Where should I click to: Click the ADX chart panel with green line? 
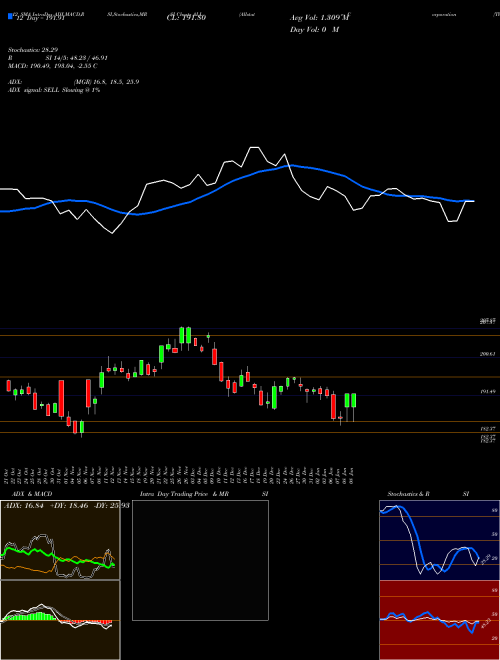(x=60, y=540)
